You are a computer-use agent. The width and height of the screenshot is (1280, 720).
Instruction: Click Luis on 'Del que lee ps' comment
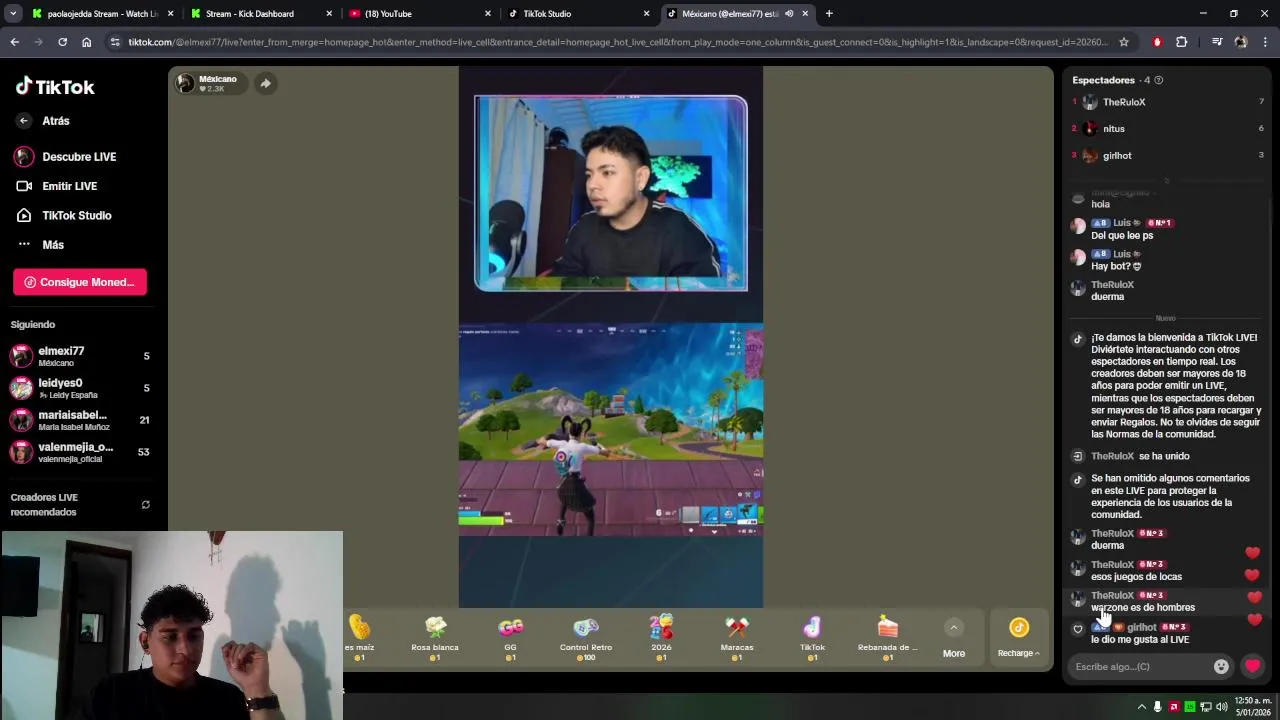click(x=1121, y=223)
